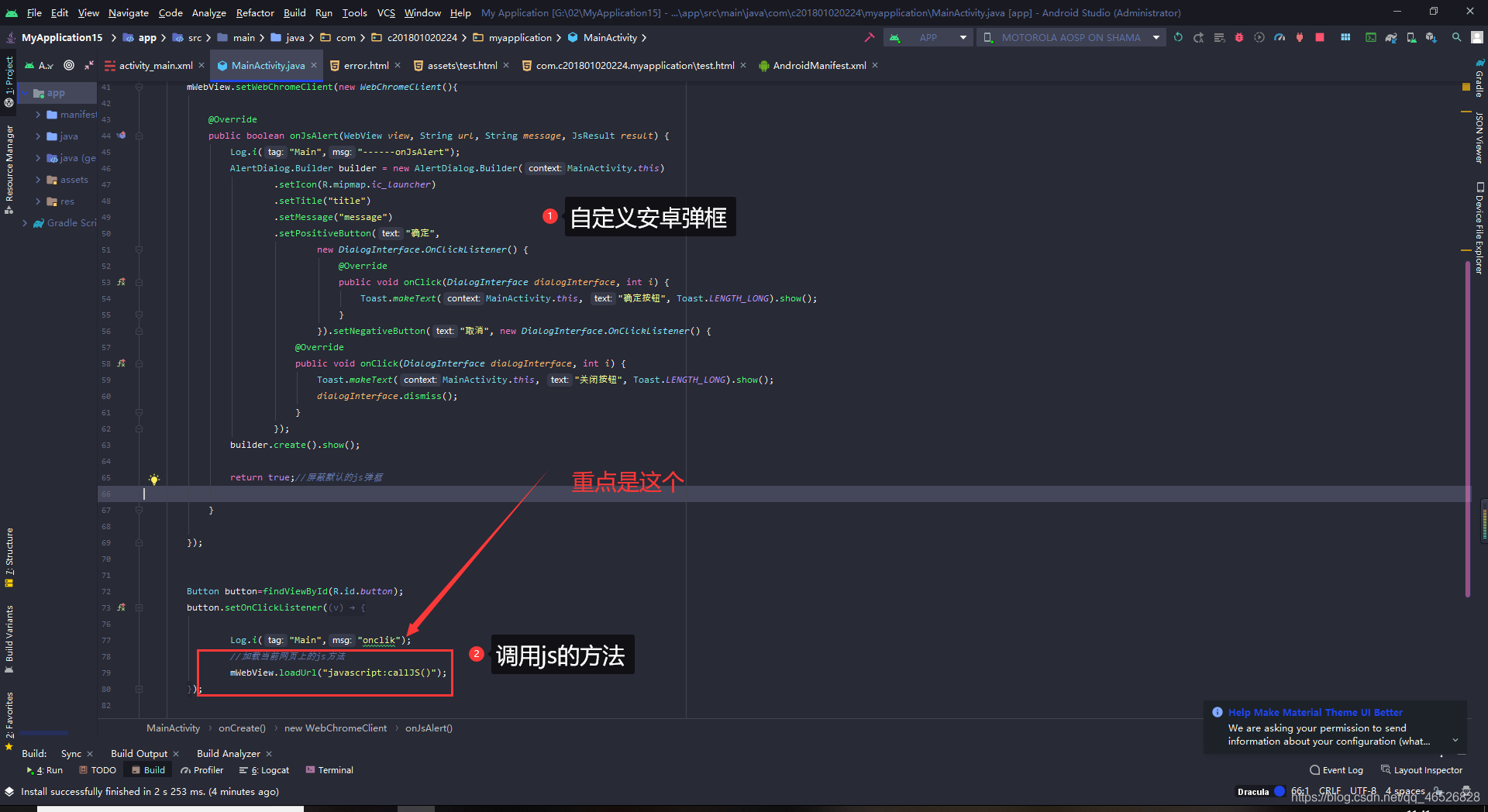Toggle the Structure tool window stripe
The image size is (1488, 812).
point(9,558)
